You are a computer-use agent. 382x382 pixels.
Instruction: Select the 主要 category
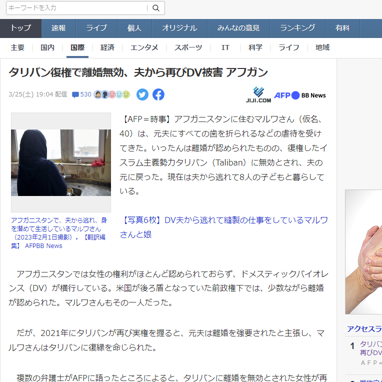[18, 48]
